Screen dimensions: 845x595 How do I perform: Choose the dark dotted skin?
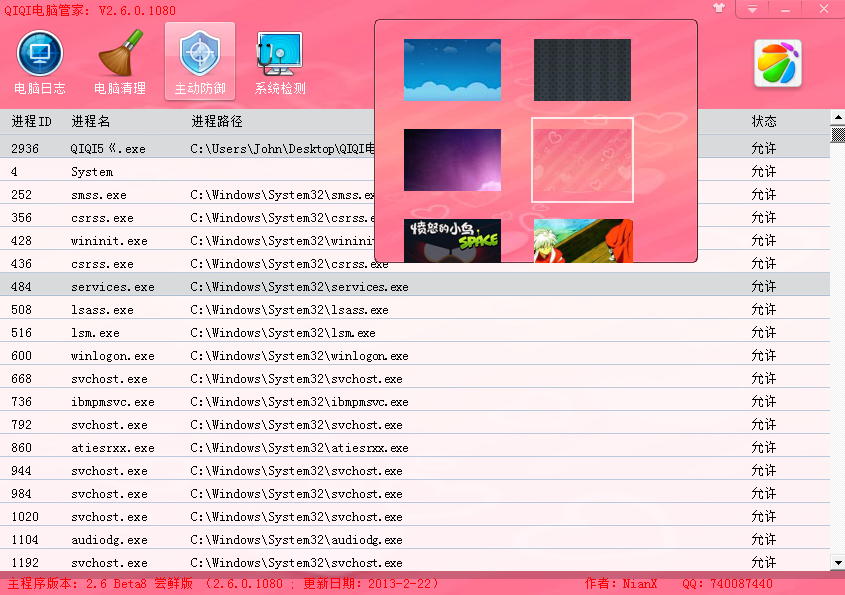582,70
